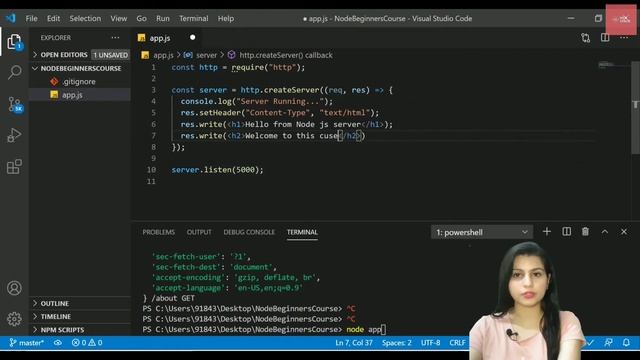
Task: Maximize the terminal panel size
Action: click(604, 232)
